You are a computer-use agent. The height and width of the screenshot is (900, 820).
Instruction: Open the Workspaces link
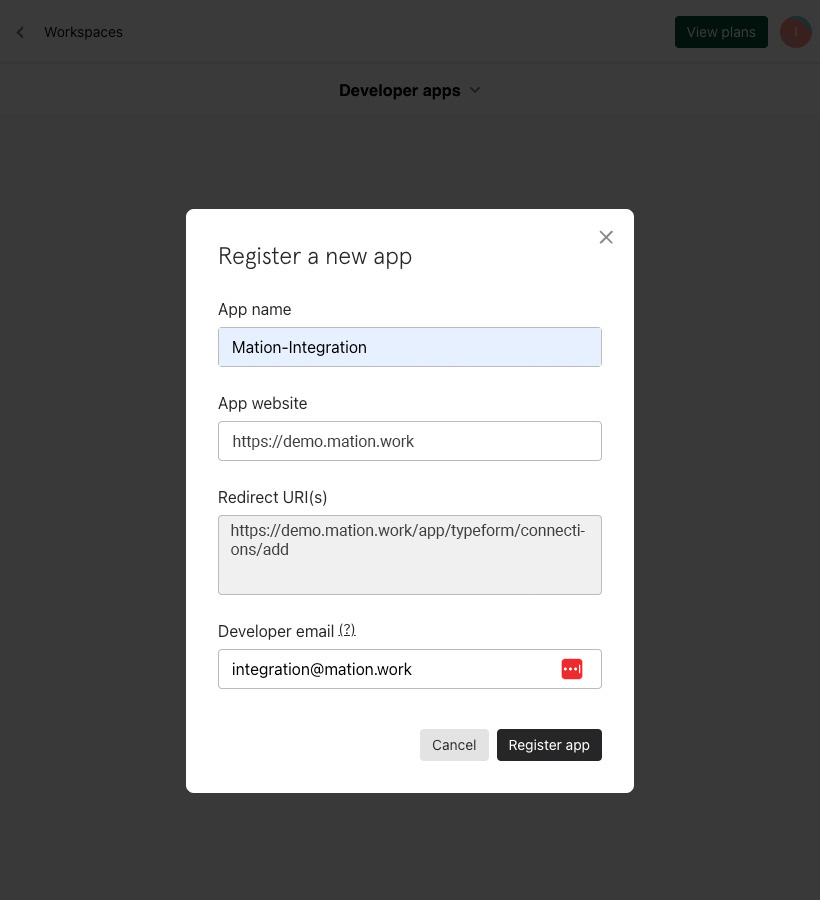(x=83, y=32)
